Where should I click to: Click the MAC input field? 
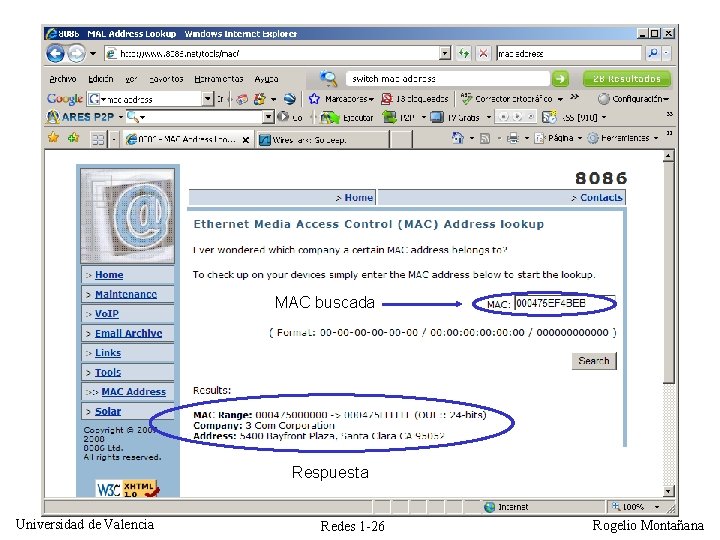pos(564,303)
